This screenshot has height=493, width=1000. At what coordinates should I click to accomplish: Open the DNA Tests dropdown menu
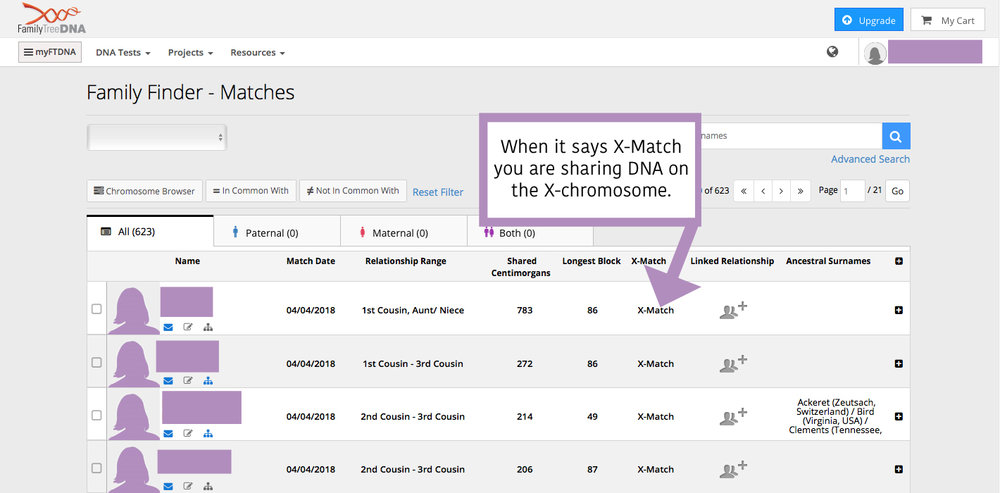[123, 53]
